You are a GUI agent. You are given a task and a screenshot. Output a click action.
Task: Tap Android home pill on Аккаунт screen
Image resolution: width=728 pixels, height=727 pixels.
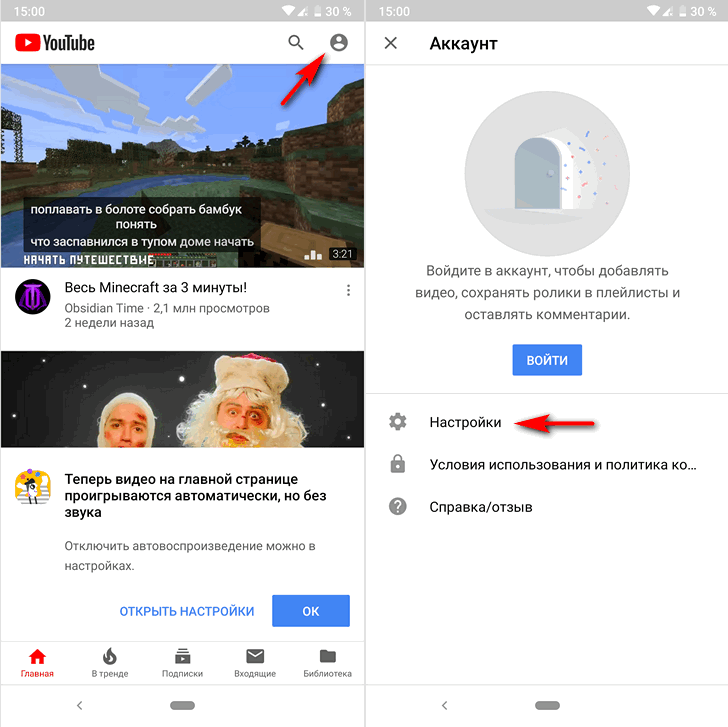tap(547, 706)
